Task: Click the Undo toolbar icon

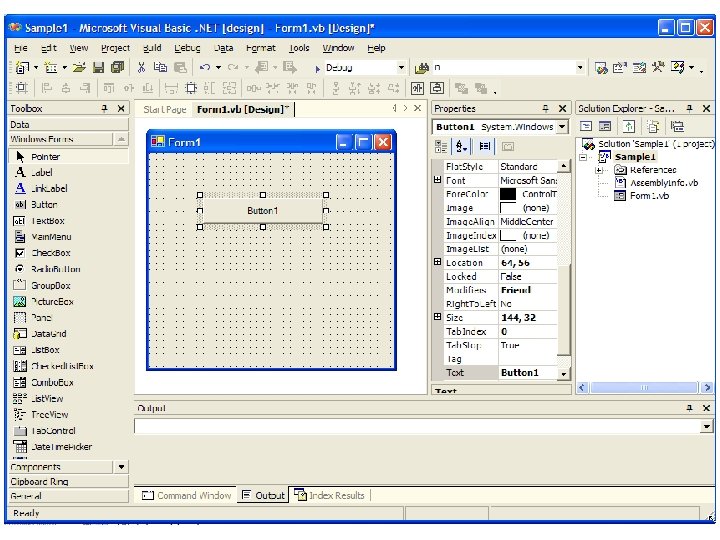Action: [x=205, y=68]
